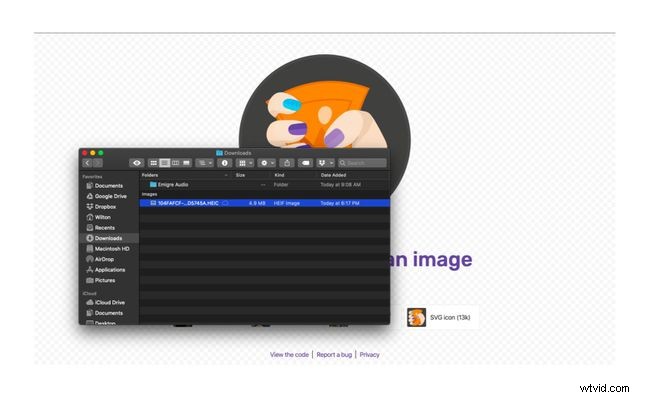Select the Emigre Audio folder

click(169, 184)
